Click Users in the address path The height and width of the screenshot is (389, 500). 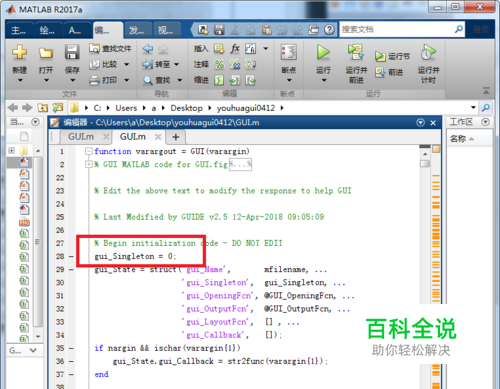[126, 108]
